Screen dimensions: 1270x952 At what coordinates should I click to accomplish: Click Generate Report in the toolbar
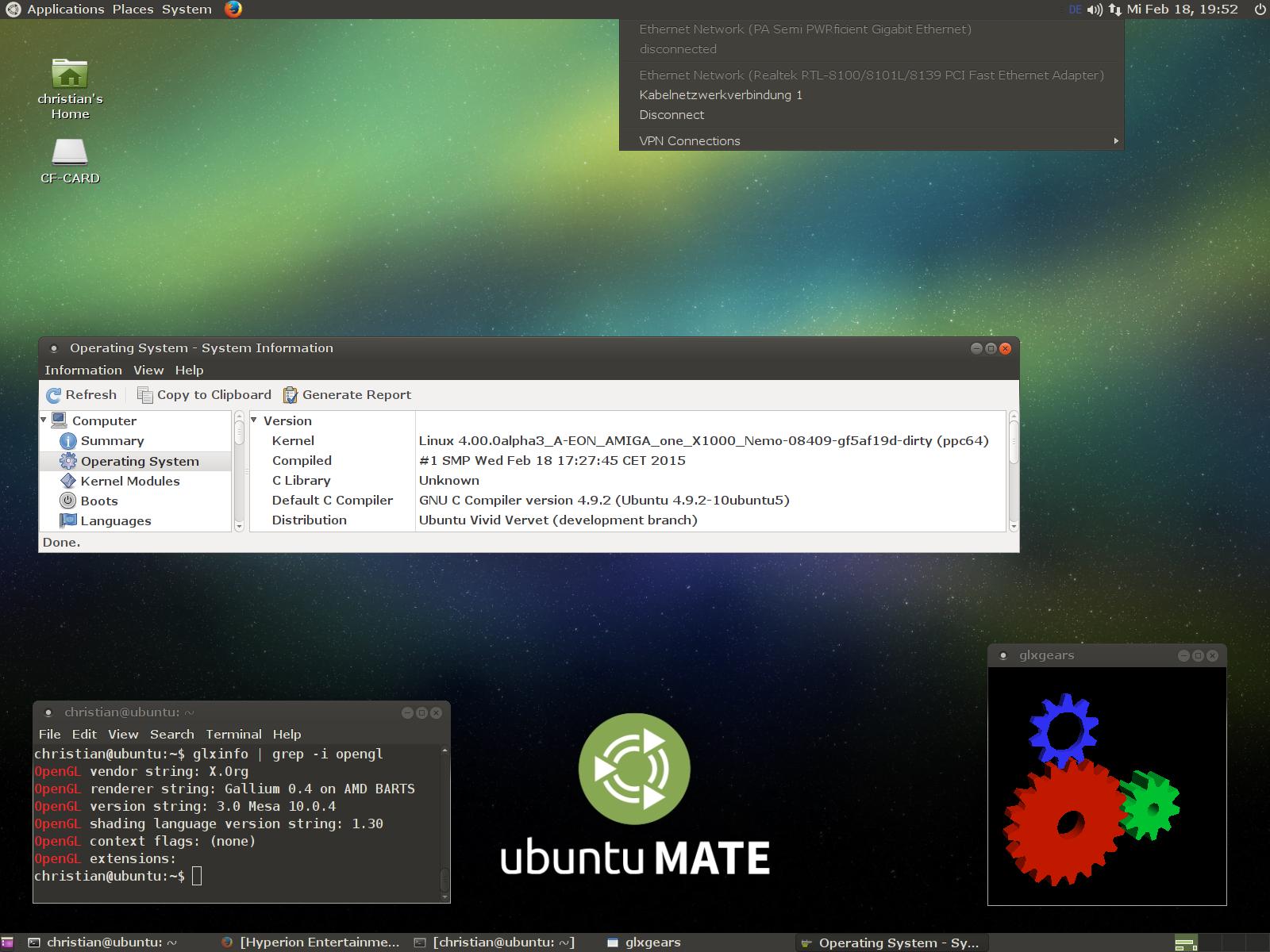click(x=347, y=395)
